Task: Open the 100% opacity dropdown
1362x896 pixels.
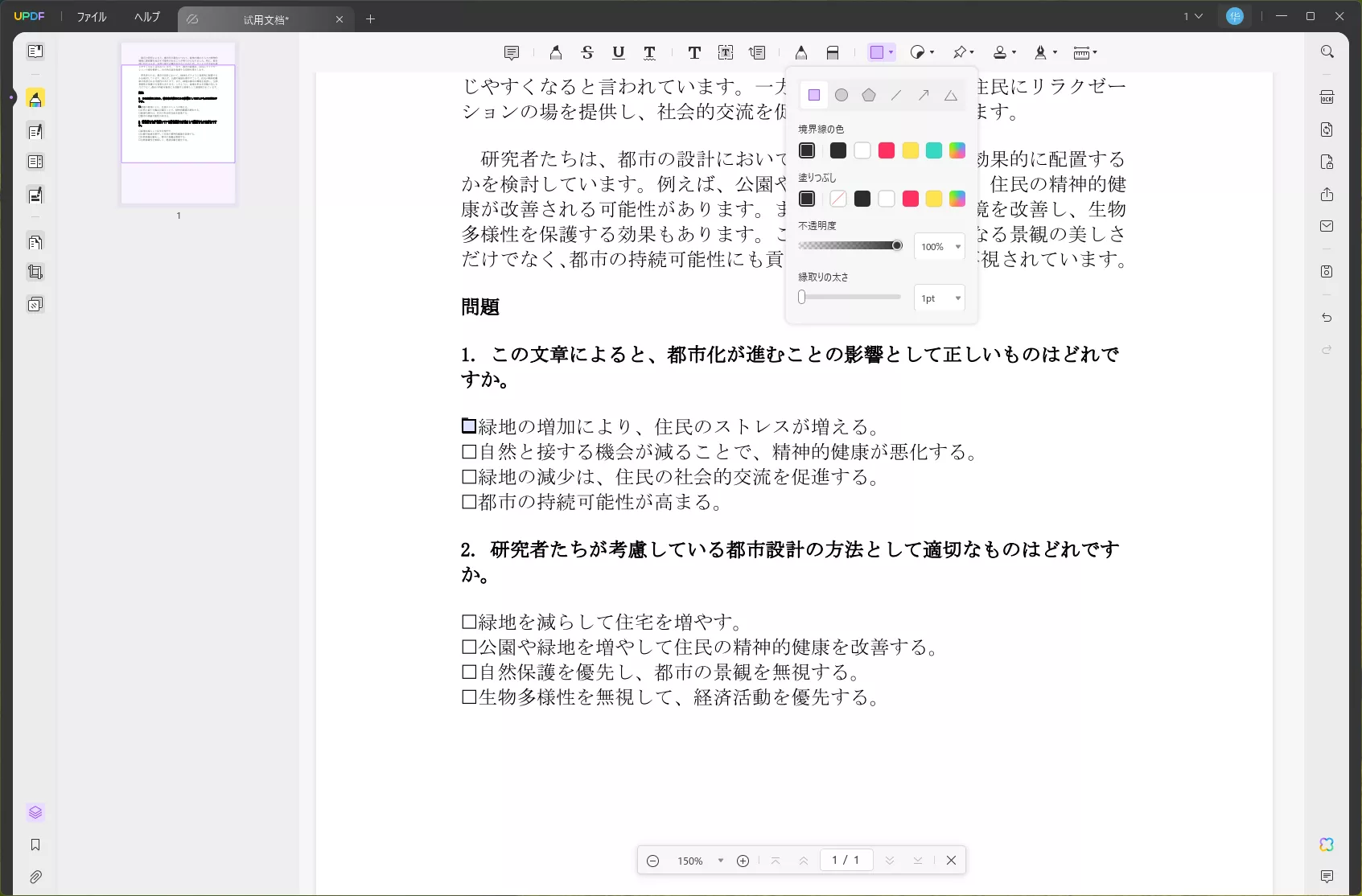Action: coord(940,247)
